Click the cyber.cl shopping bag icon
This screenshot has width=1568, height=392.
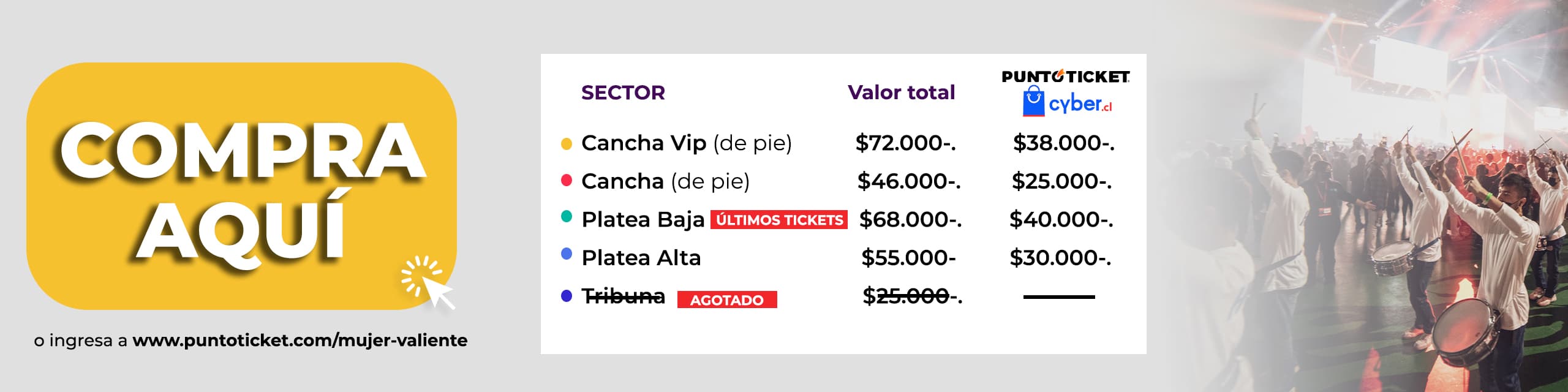[x=1033, y=101]
